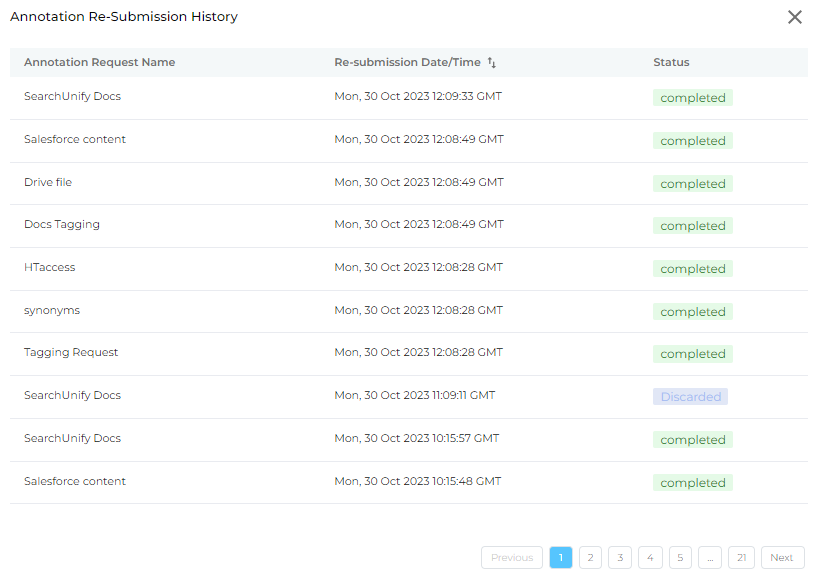Open pagination page 5
Image resolution: width=821 pixels, height=580 pixels.
coord(680,557)
